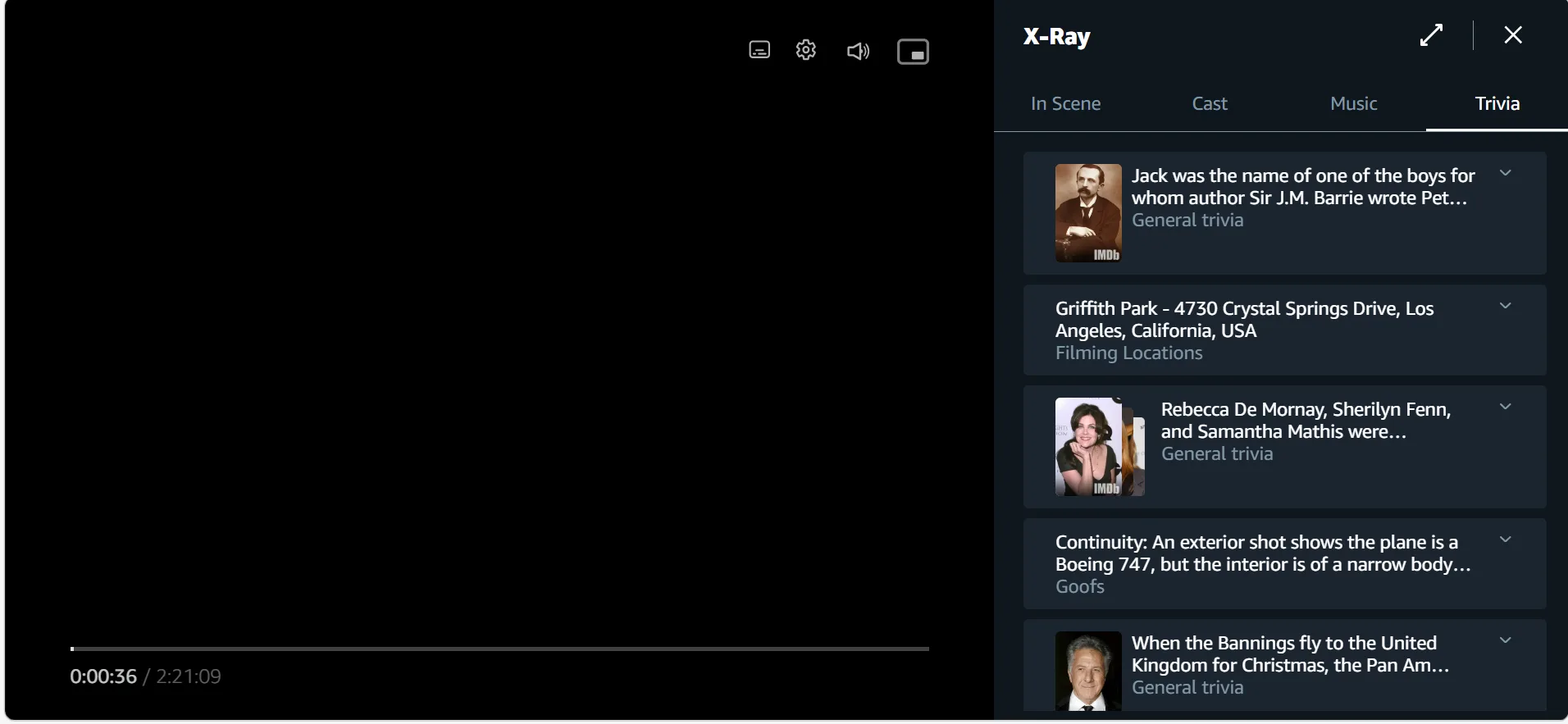The image size is (1568, 724).
Task: Switch to the Music tab
Action: click(x=1354, y=103)
